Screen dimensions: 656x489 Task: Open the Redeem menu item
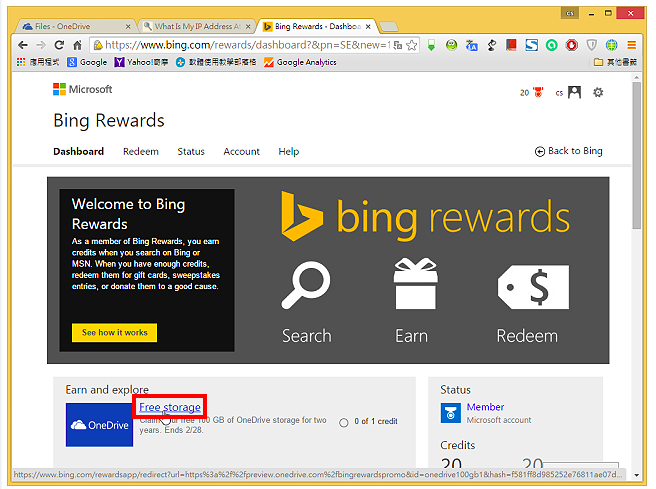tap(141, 151)
